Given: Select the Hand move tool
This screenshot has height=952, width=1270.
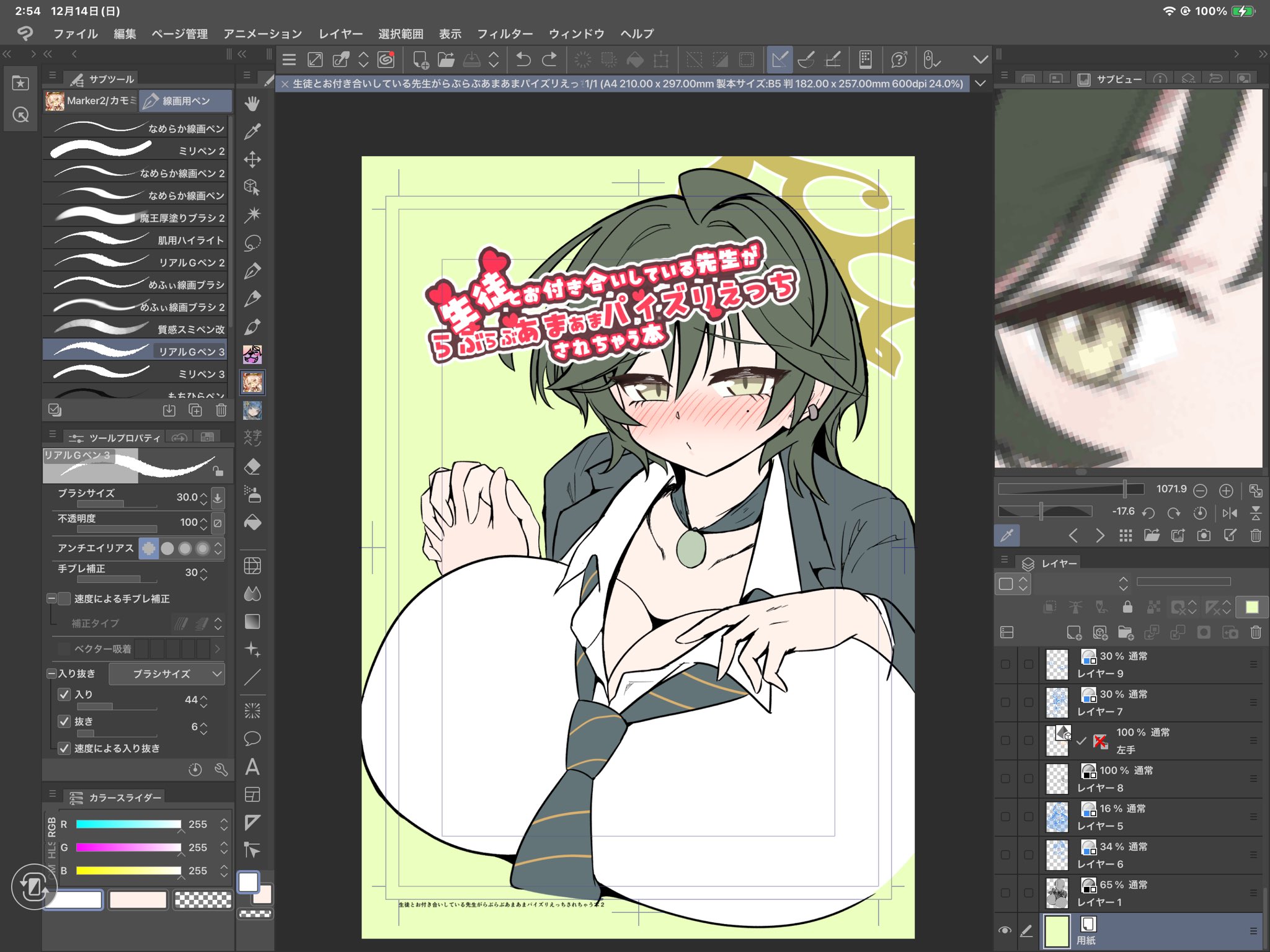Looking at the screenshot, I should click(252, 104).
